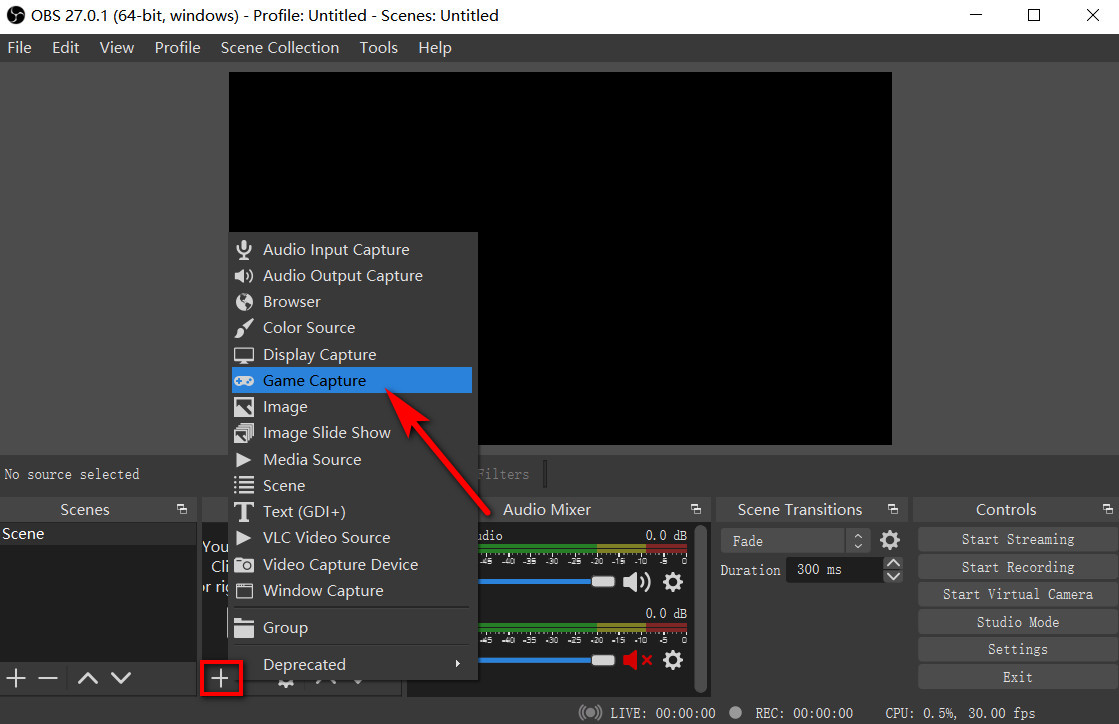The width and height of the screenshot is (1119, 724).
Task: Click the OBS logo in title bar
Action: pyautogui.click(x=15, y=15)
